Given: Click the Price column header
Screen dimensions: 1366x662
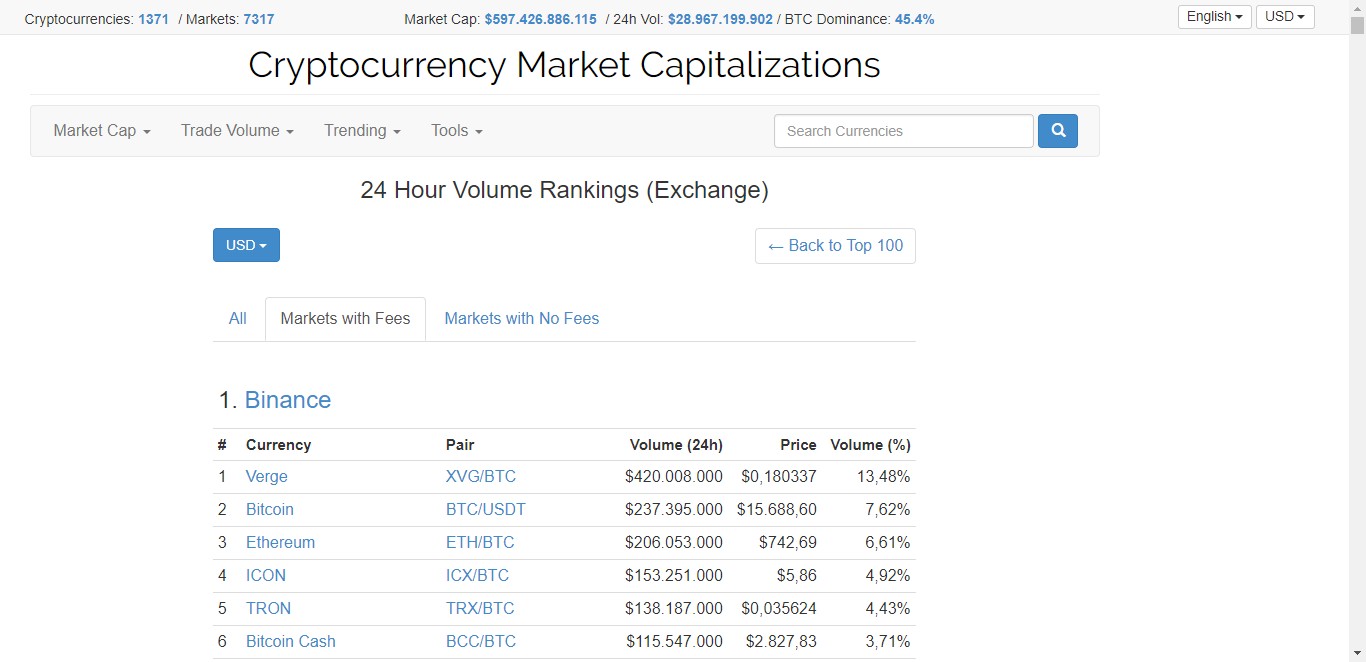Looking at the screenshot, I should click(x=798, y=445).
